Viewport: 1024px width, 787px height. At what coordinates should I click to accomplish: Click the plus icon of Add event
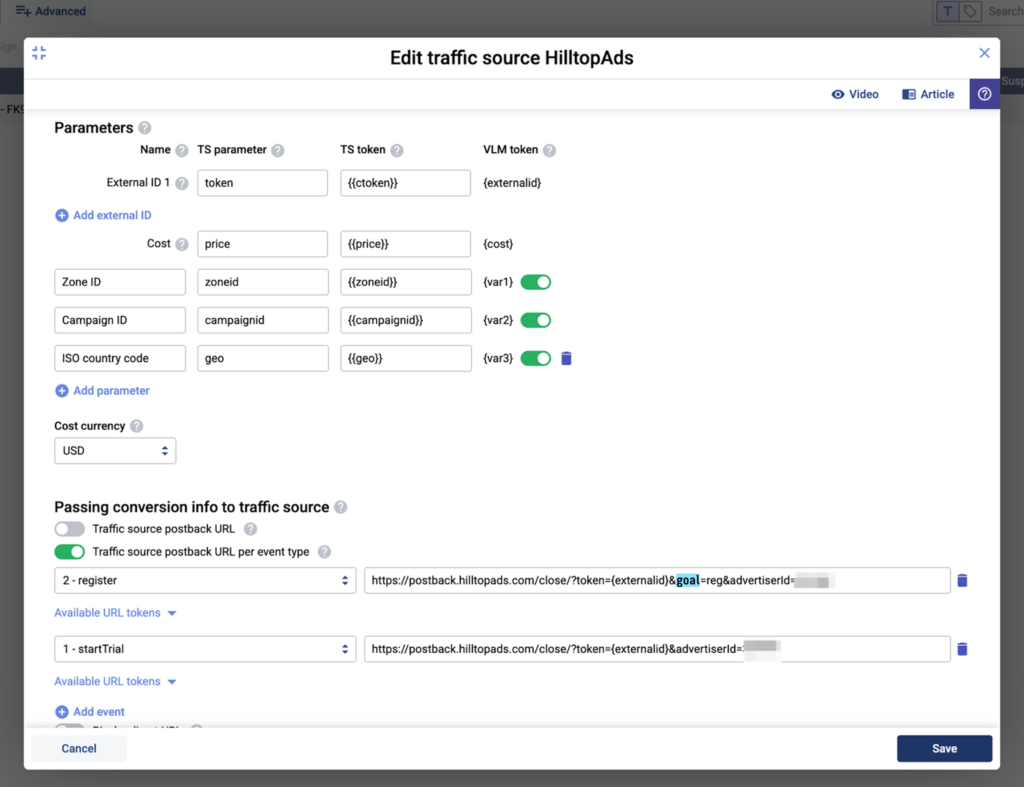coord(61,712)
